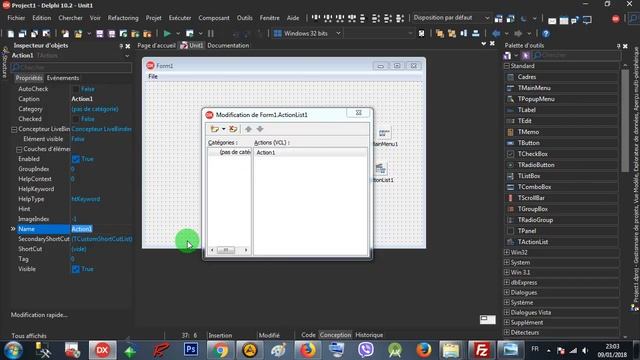The image size is (640, 360).
Task: Click the HelpType value htKeyword
Action: point(85,199)
